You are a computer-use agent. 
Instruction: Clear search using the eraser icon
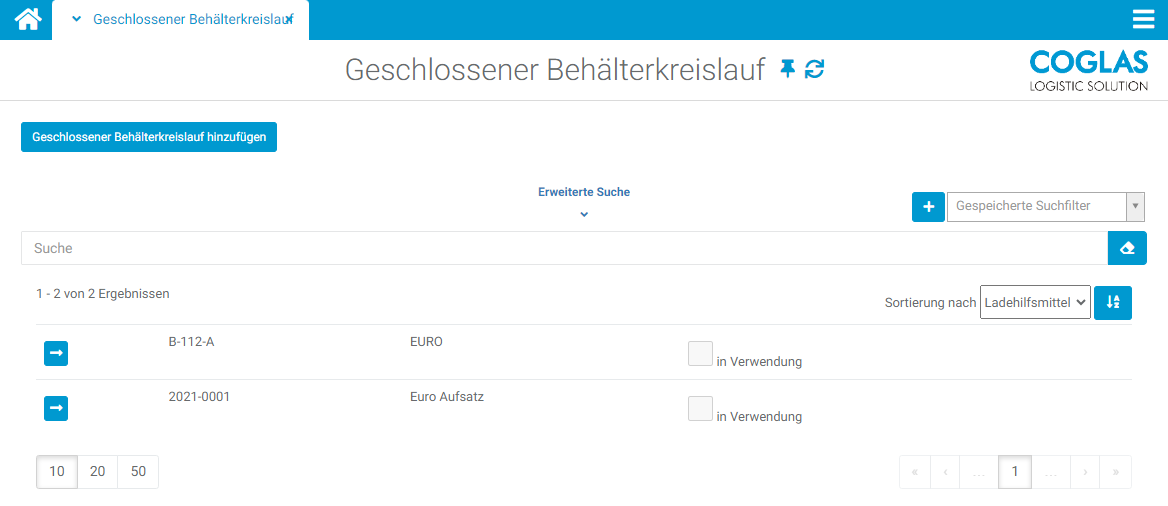pyautogui.click(x=1127, y=248)
